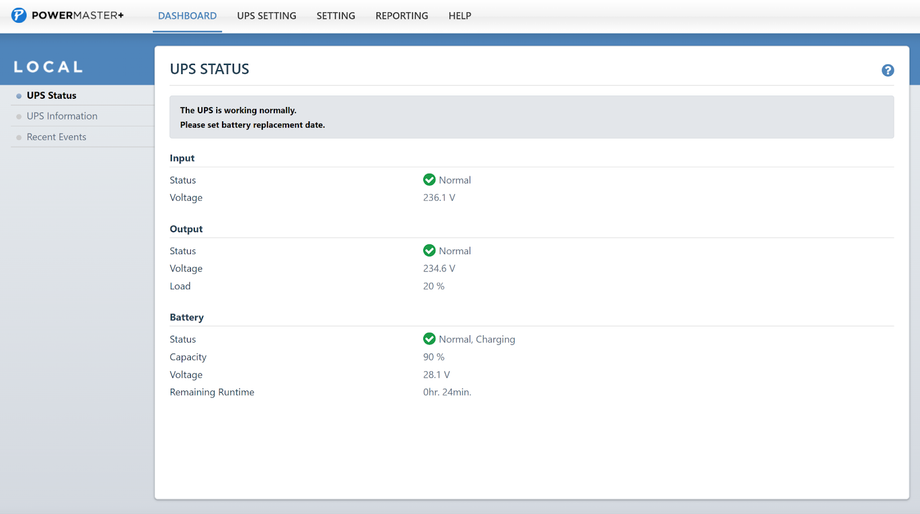
Task: Click the PowerMaster+ logo icon
Action: (19, 15)
